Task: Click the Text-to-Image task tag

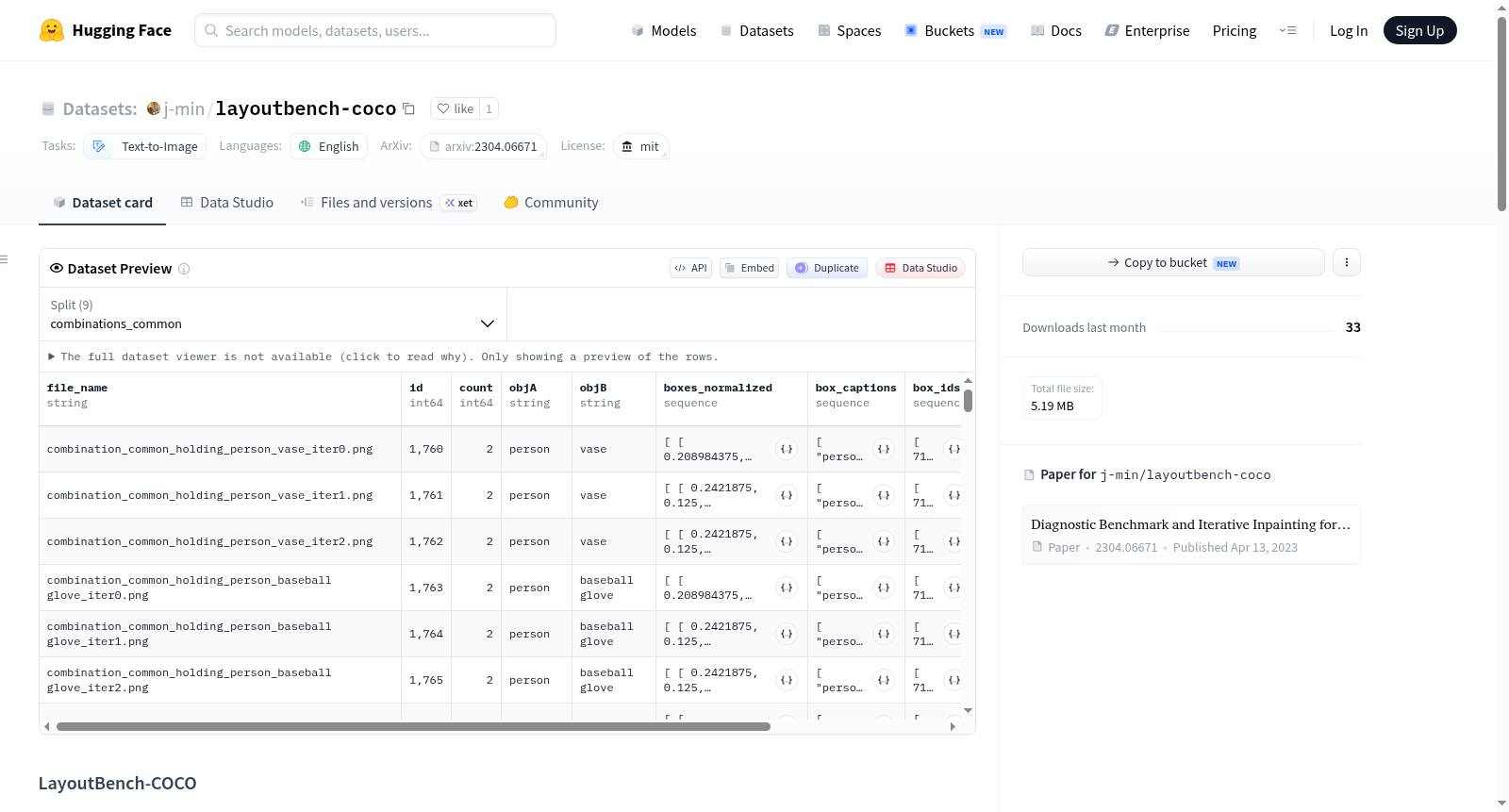Action: pyautogui.click(x=145, y=146)
